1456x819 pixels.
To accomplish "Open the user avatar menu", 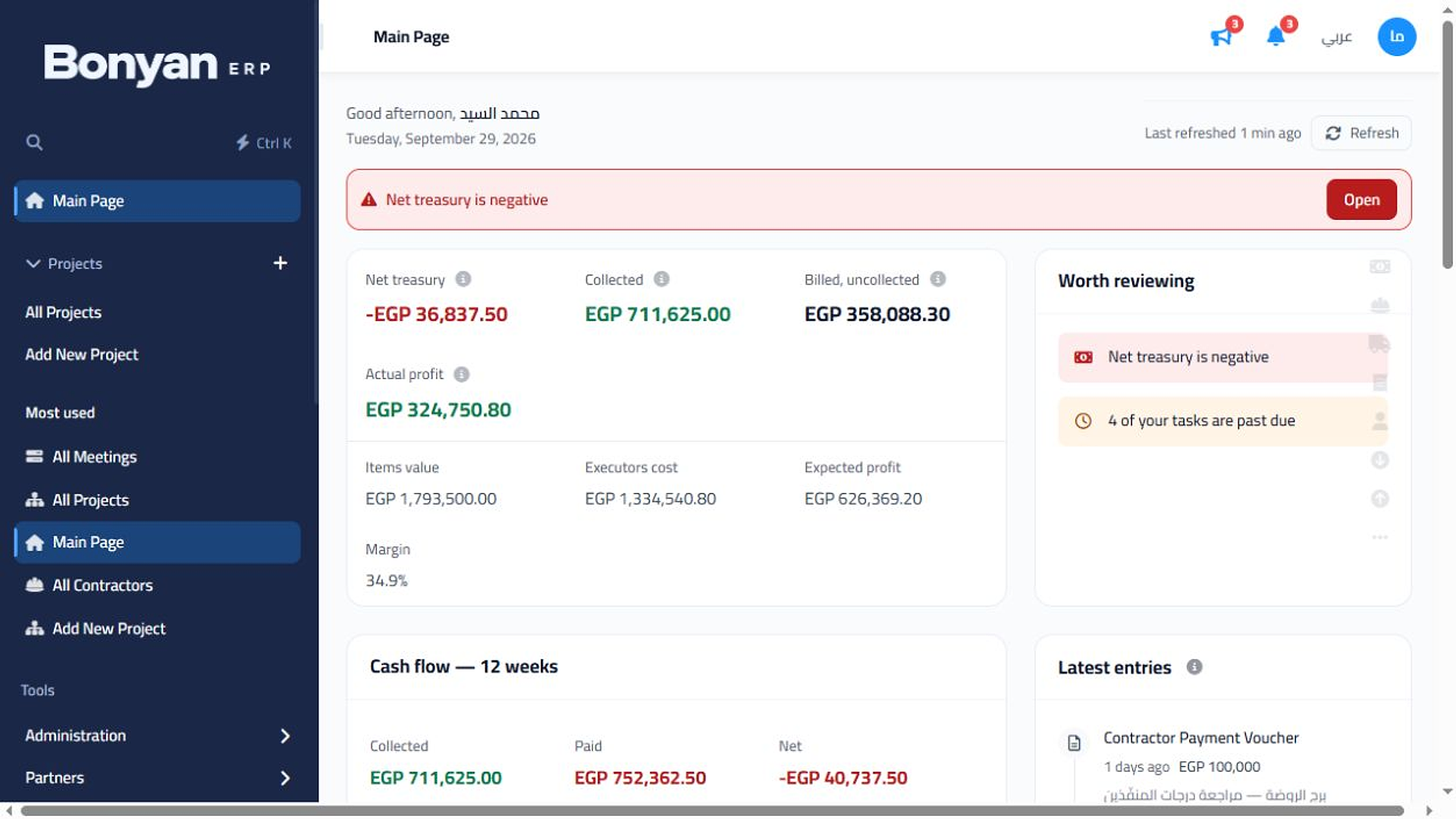I will (1397, 36).
